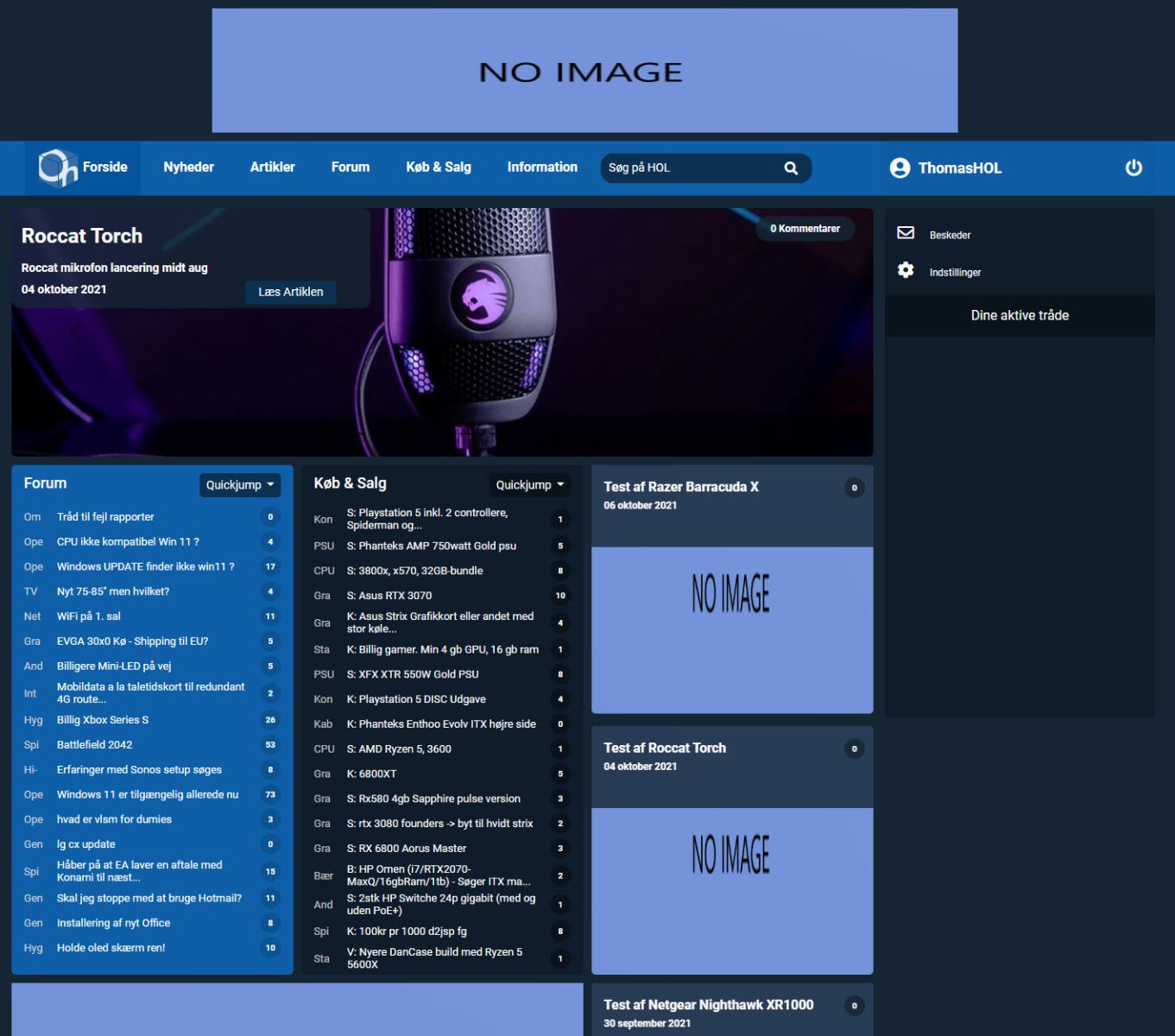Click Dine aktive tråde header
Image resolution: width=1175 pixels, height=1036 pixels.
pyautogui.click(x=1020, y=316)
